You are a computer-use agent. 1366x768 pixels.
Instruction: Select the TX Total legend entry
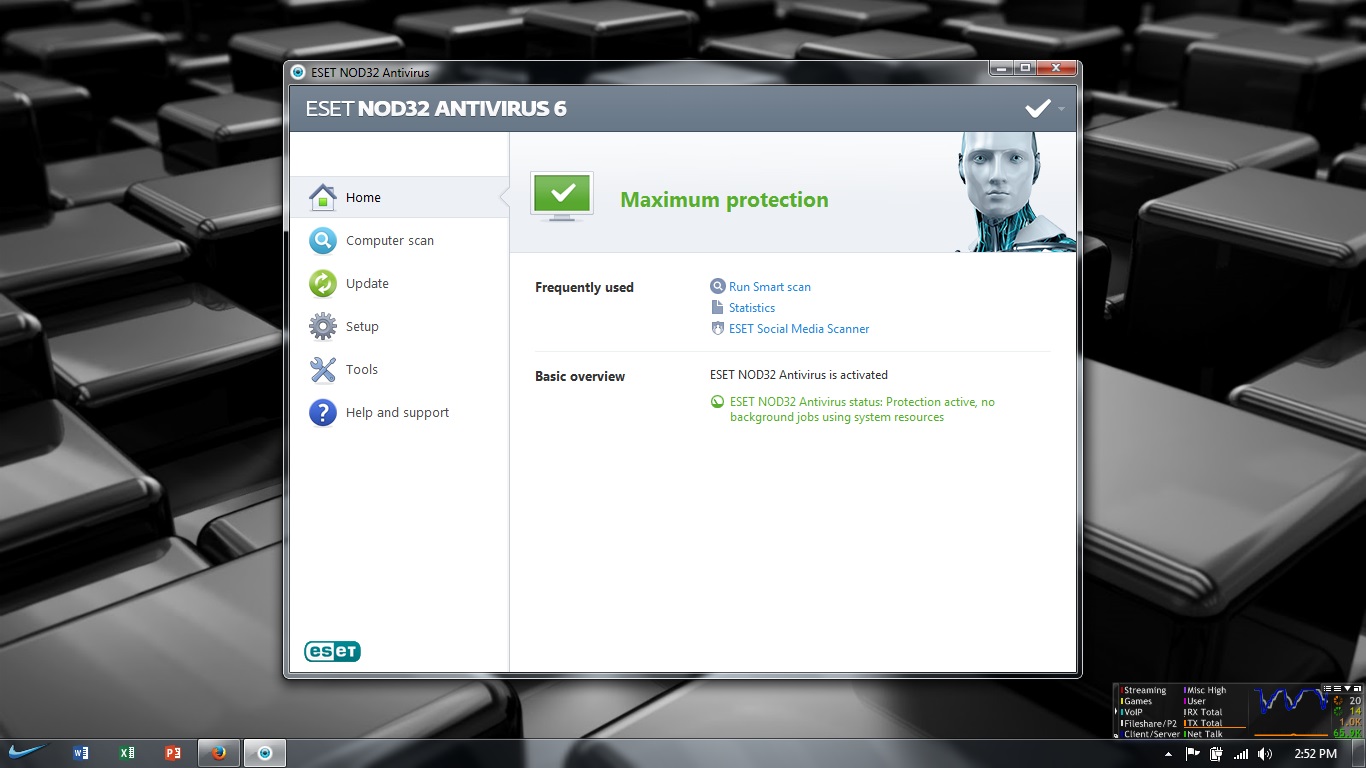[1203, 723]
